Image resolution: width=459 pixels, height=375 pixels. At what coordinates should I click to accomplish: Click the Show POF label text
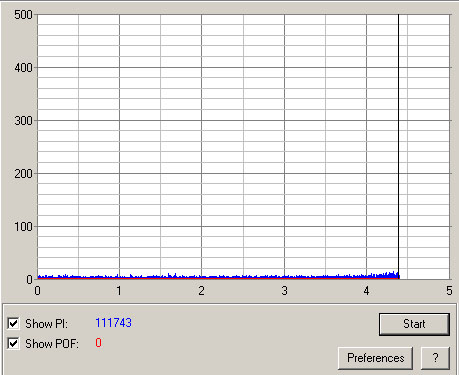pyautogui.click(x=52, y=344)
